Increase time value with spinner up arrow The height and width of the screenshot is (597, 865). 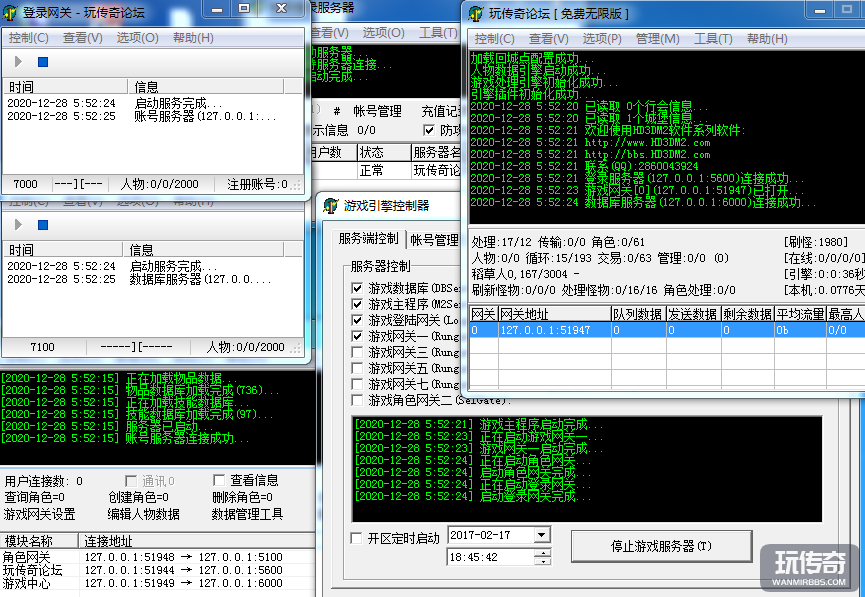click(x=542, y=553)
